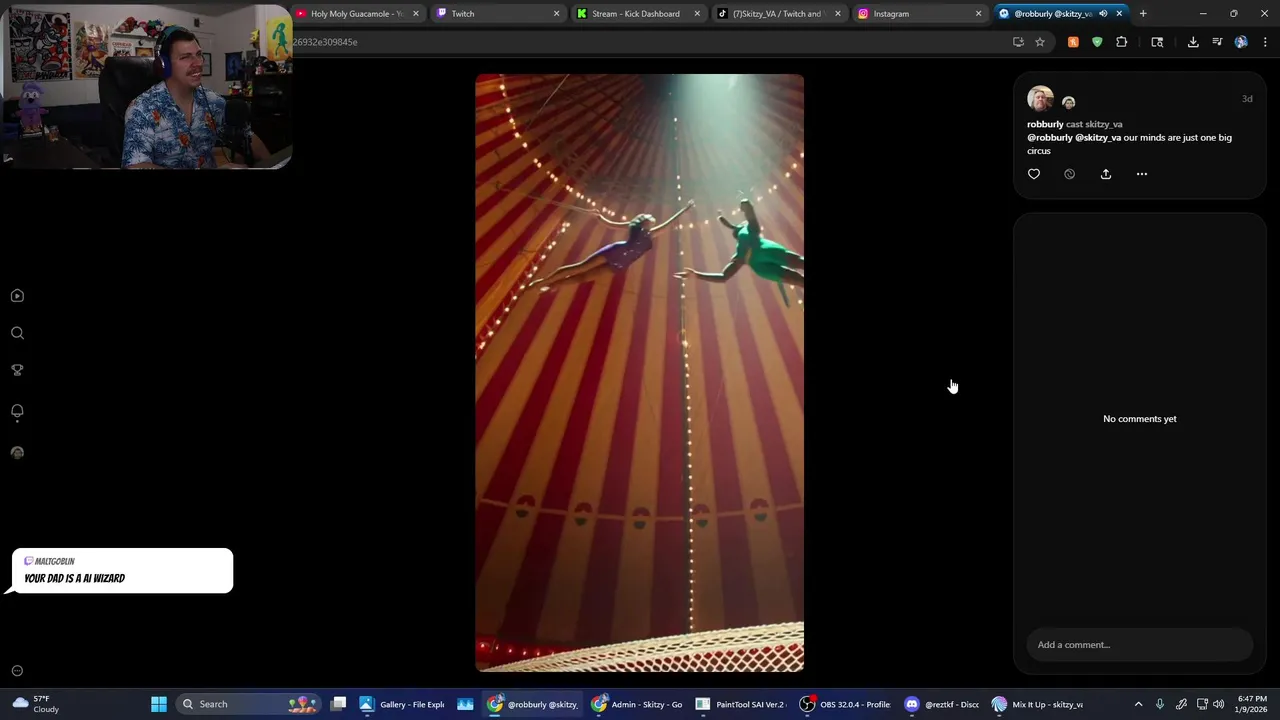Bookmark this page with the star icon
This screenshot has height=720, width=1280.
click(x=1040, y=42)
